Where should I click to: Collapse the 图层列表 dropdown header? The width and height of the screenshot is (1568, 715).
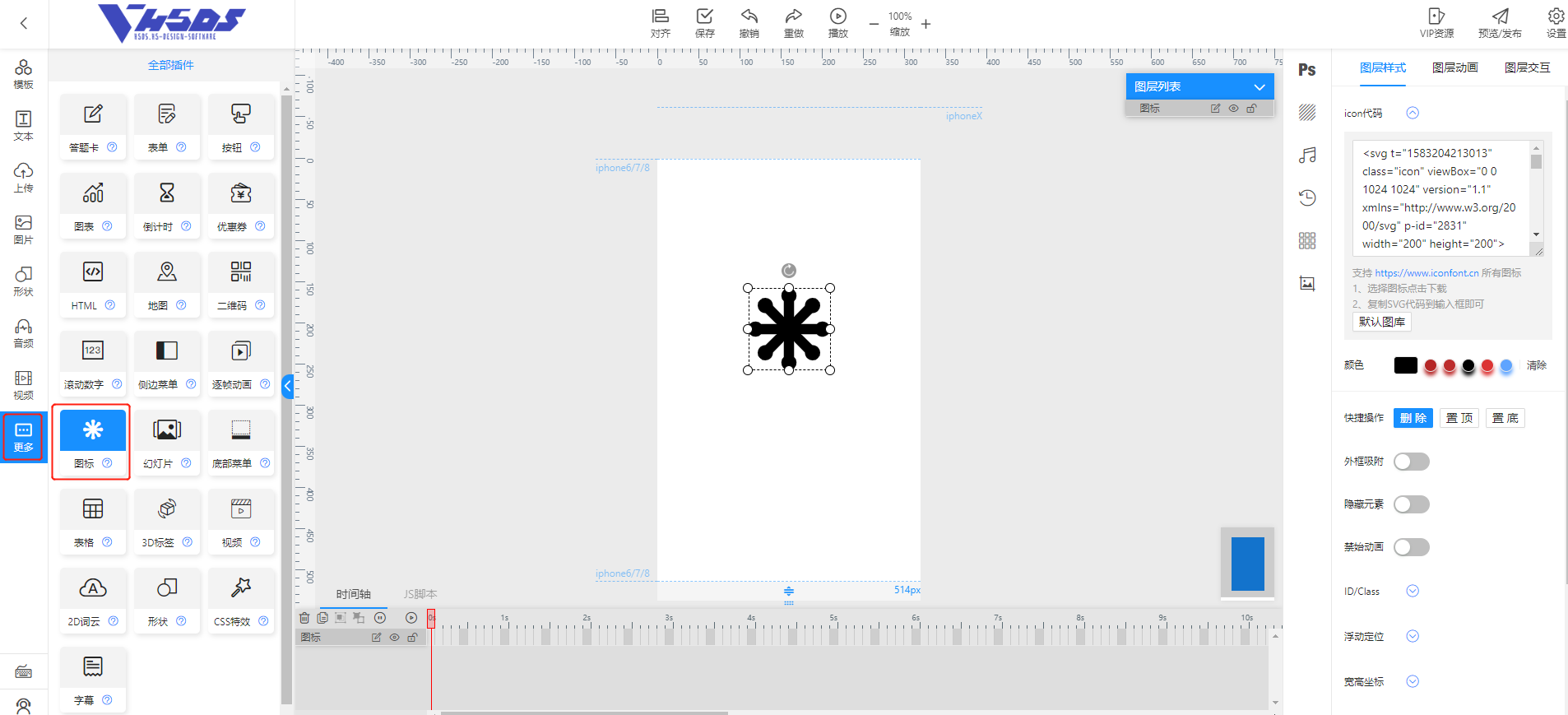1199,86
